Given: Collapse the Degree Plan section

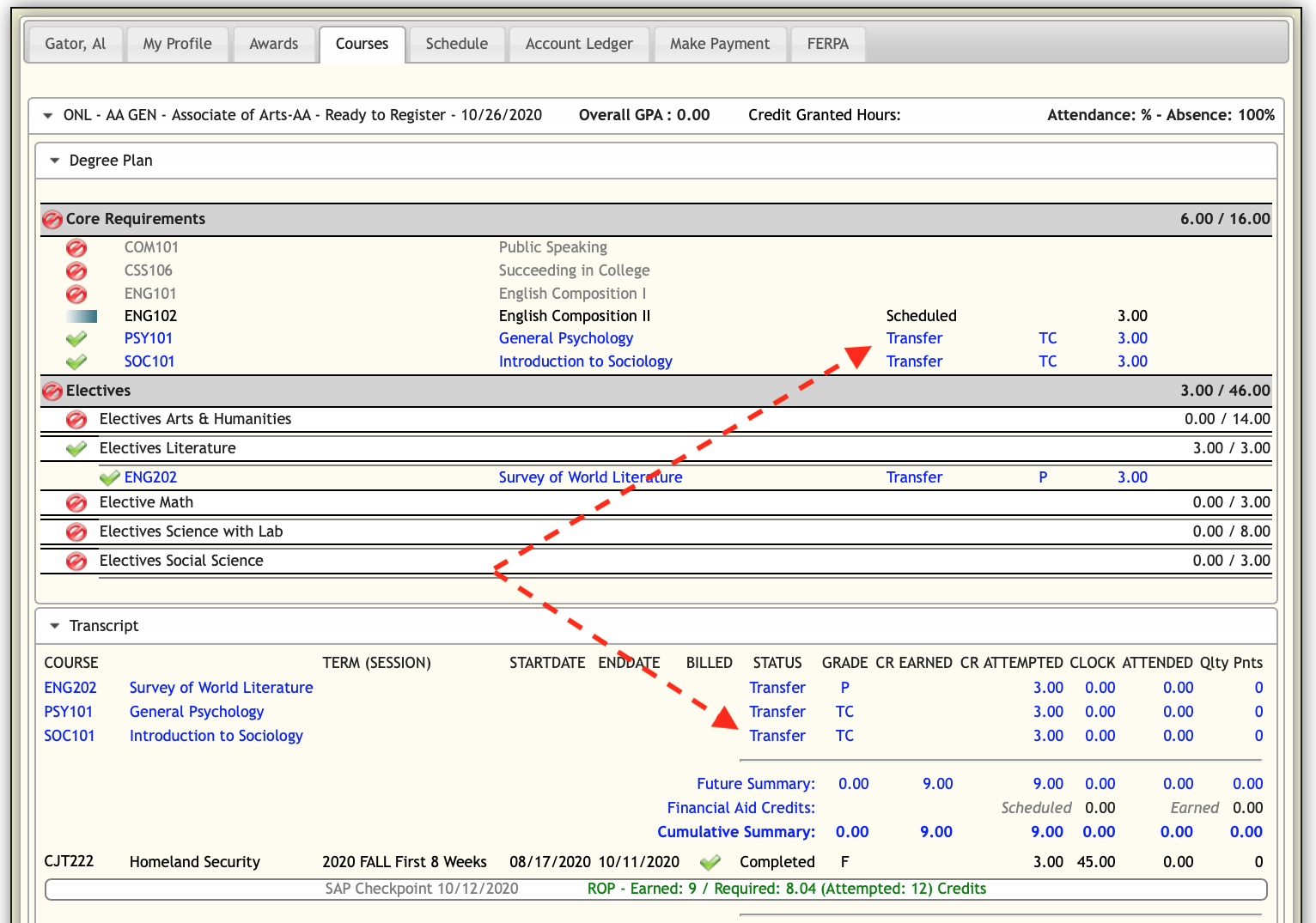Looking at the screenshot, I should tap(55, 161).
